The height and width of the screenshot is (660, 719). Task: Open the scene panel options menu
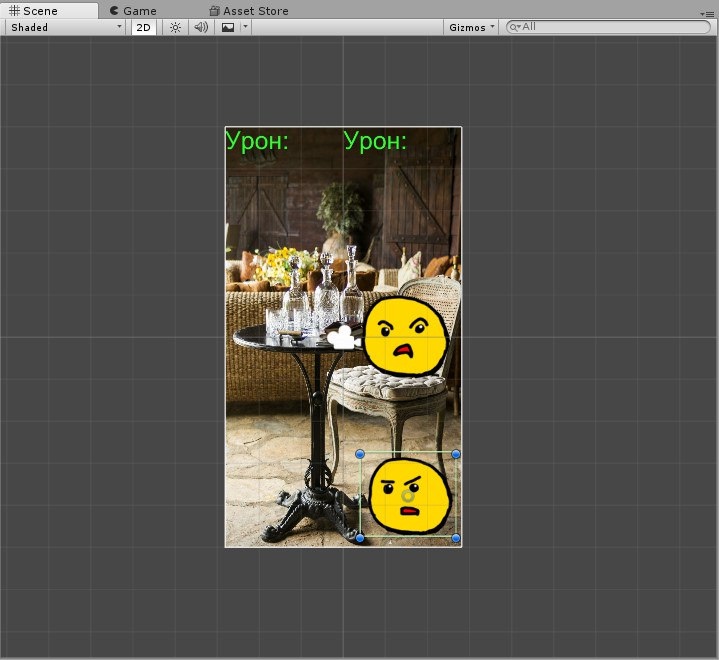708,14
